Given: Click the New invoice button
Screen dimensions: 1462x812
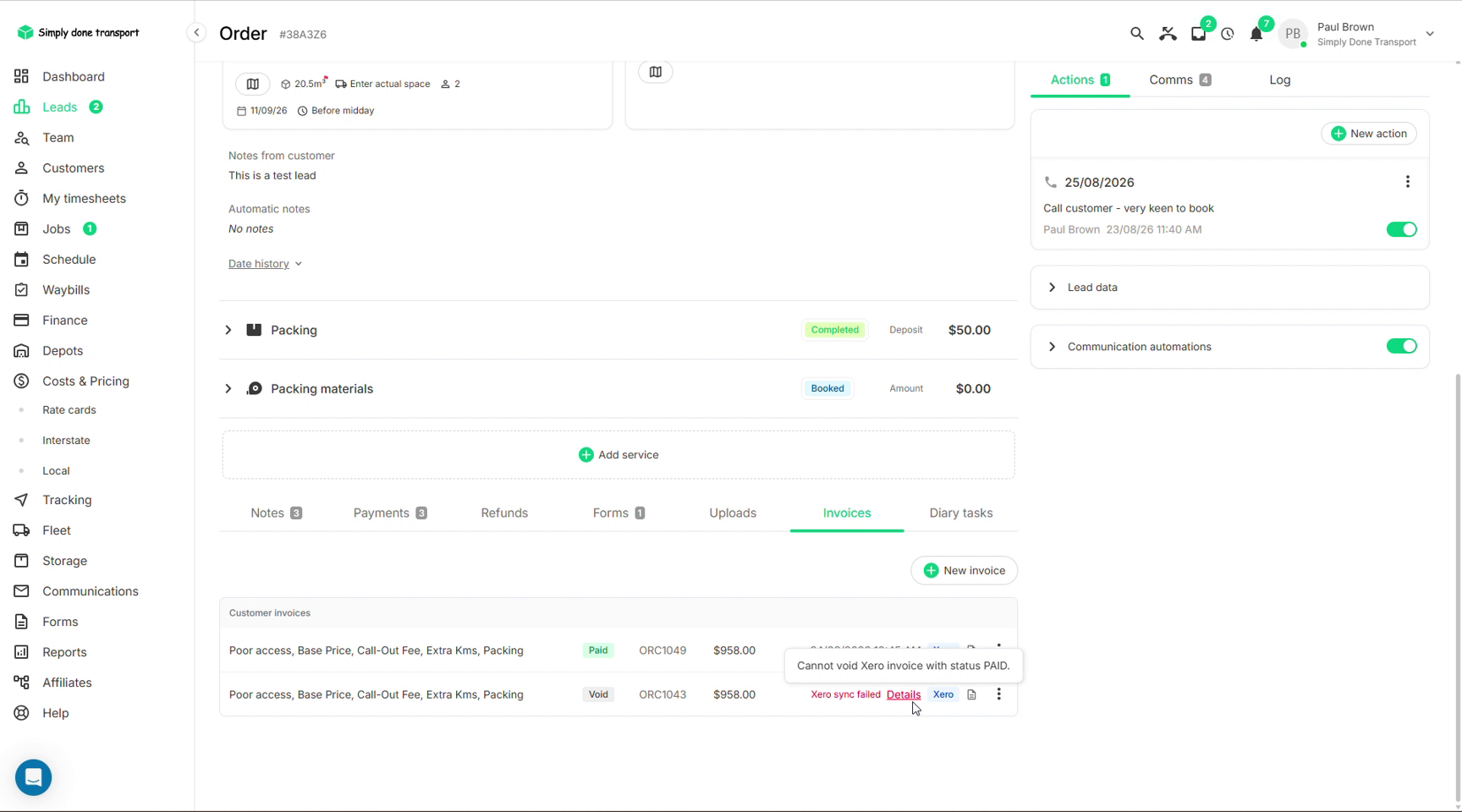Looking at the screenshot, I should point(964,570).
